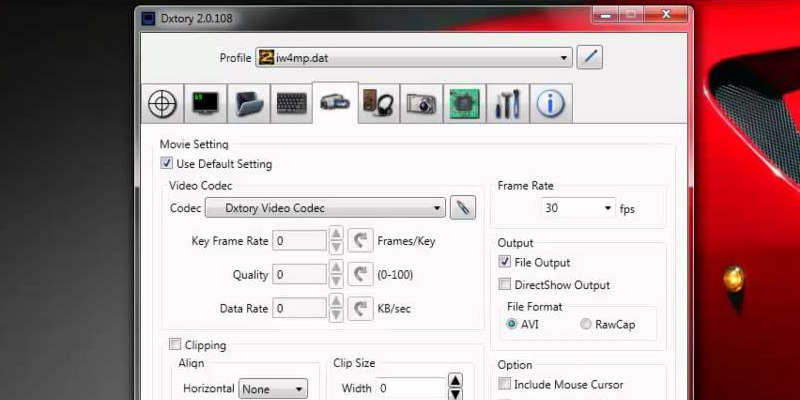Click the (0-100) quality range text
Image resolution: width=800 pixels, height=400 pixels.
pyautogui.click(x=395, y=275)
